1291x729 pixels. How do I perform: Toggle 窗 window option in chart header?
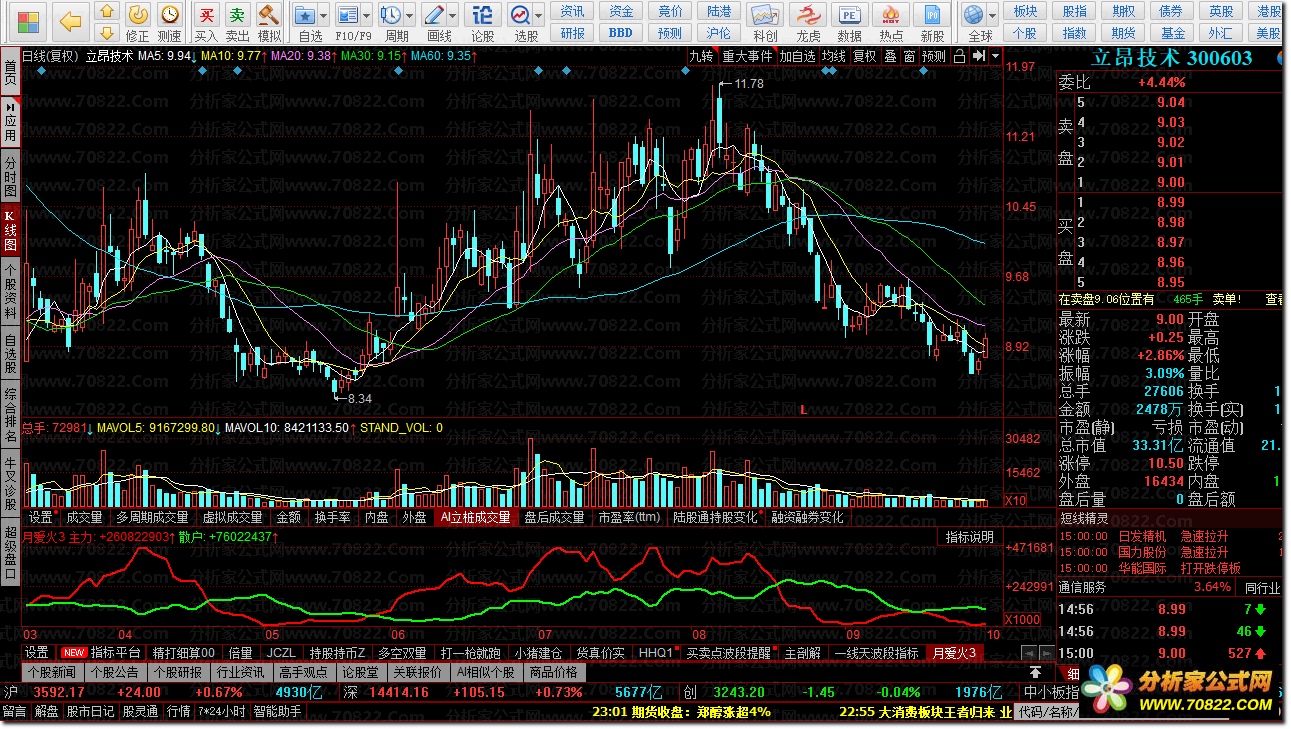tap(909, 56)
